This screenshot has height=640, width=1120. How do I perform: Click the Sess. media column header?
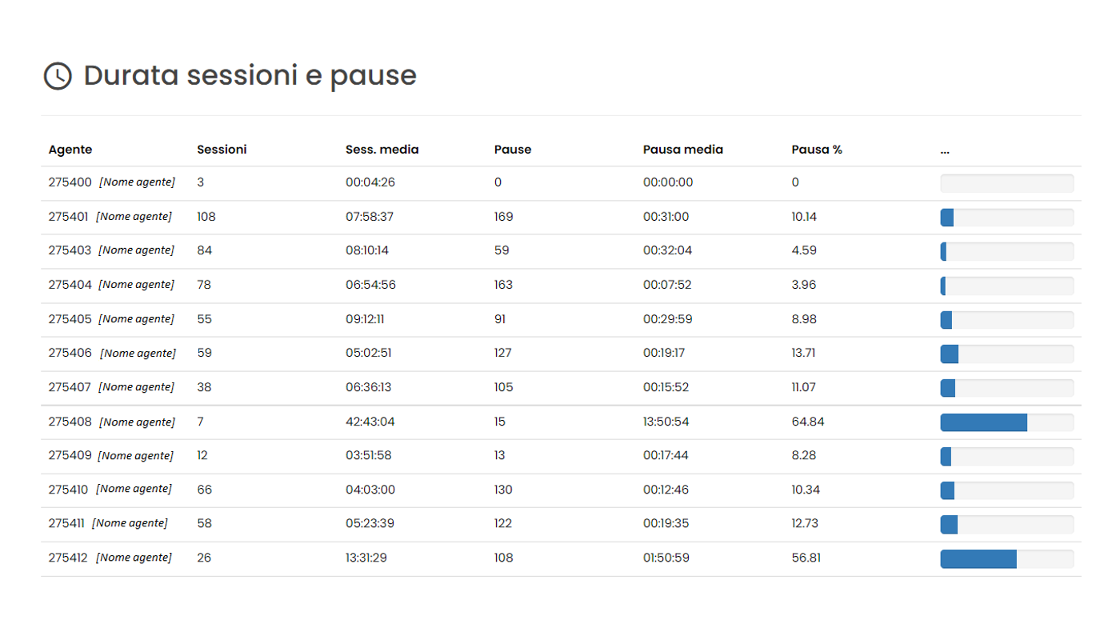pyautogui.click(x=382, y=150)
